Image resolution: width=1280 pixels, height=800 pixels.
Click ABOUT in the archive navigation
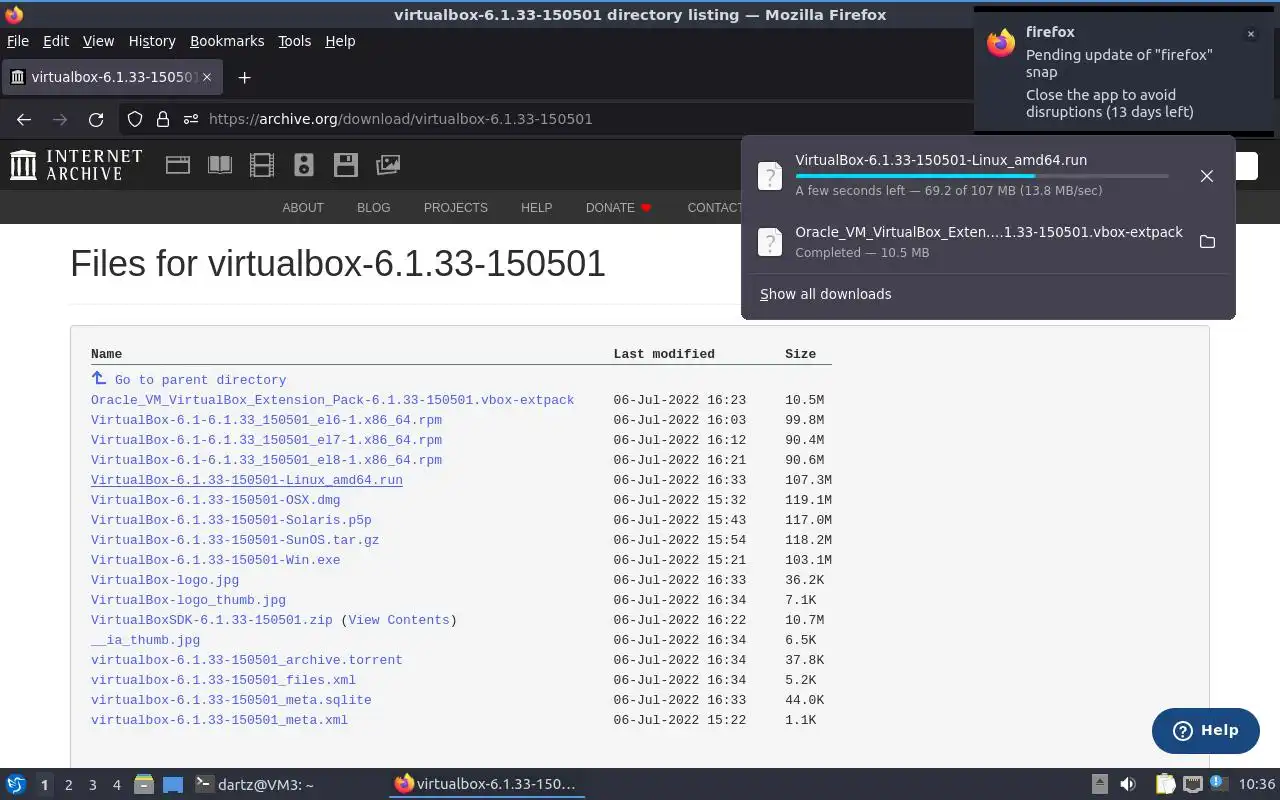tap(303, 207)
